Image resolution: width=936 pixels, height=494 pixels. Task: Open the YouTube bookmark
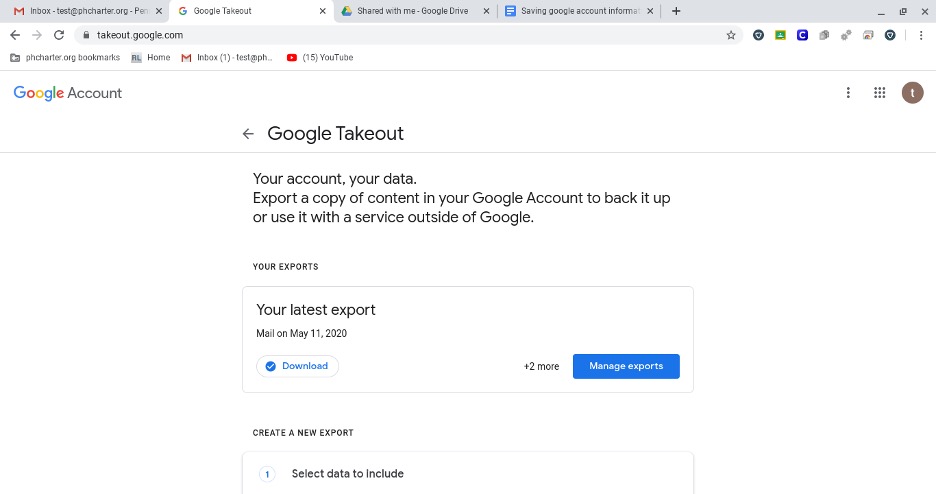320,57
